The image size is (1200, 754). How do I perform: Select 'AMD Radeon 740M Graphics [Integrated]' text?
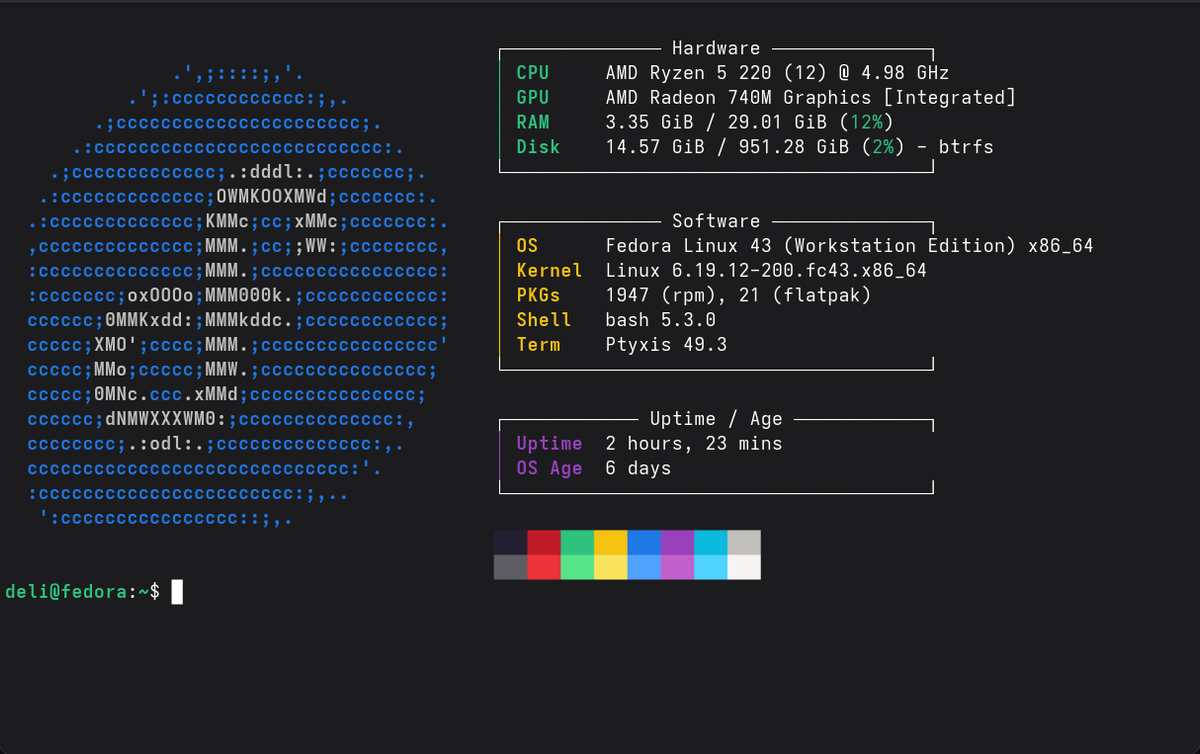(811, 97)
